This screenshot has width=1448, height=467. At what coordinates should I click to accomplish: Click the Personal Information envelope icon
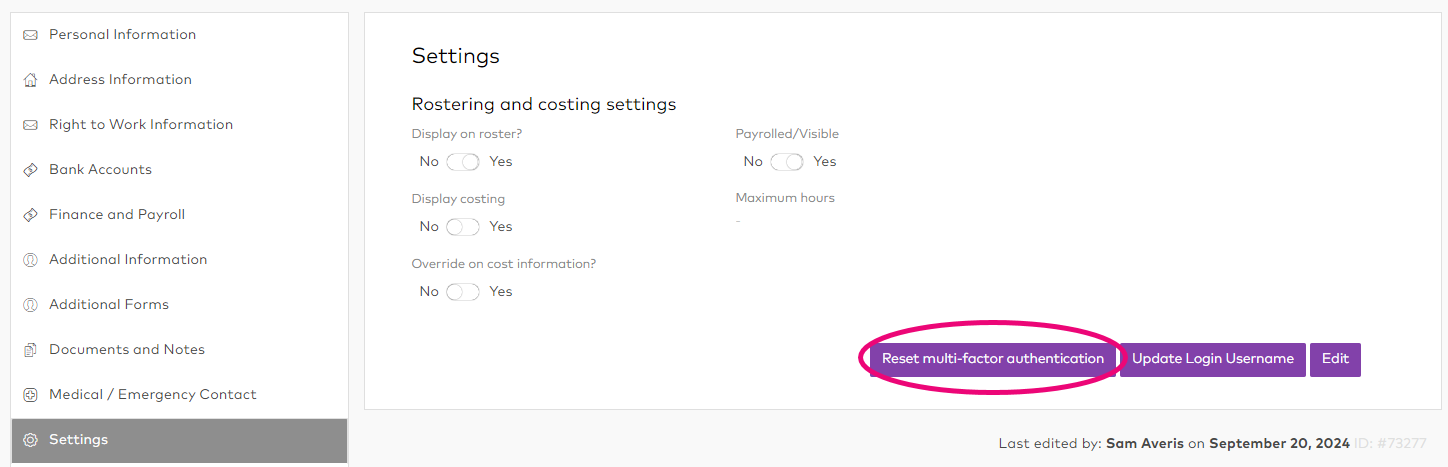(x=30, y=35)
